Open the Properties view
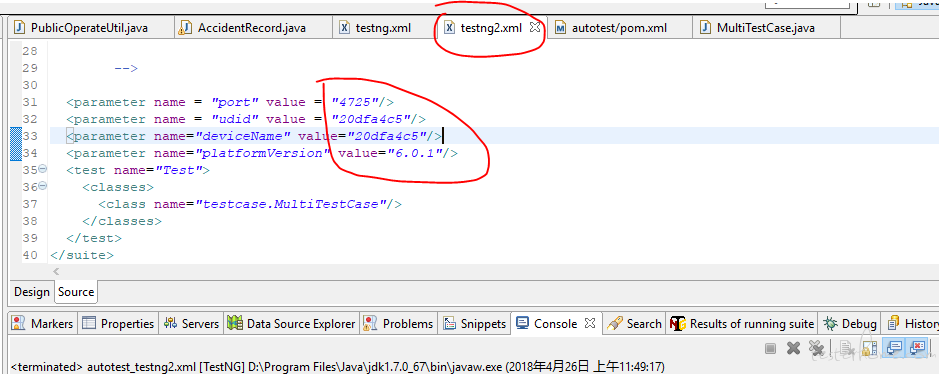This screenshot has width=939, height=374. pyautogui.click(x=118, y=324)
